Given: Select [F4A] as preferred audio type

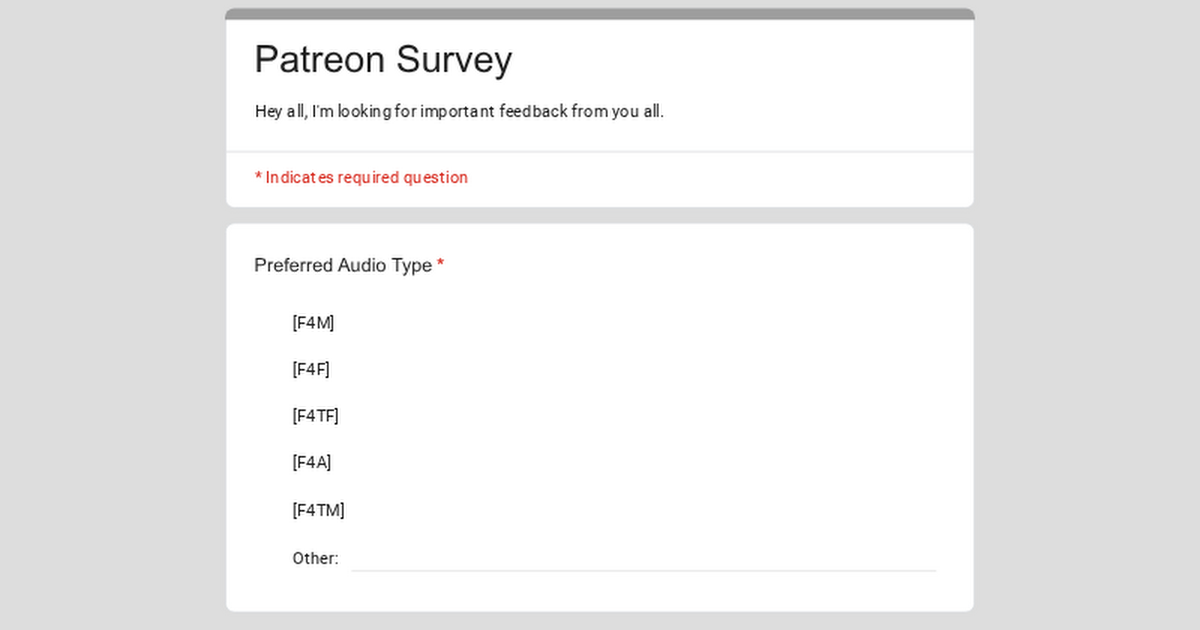Looking at the screenshot, I should (x=312, y=462).
